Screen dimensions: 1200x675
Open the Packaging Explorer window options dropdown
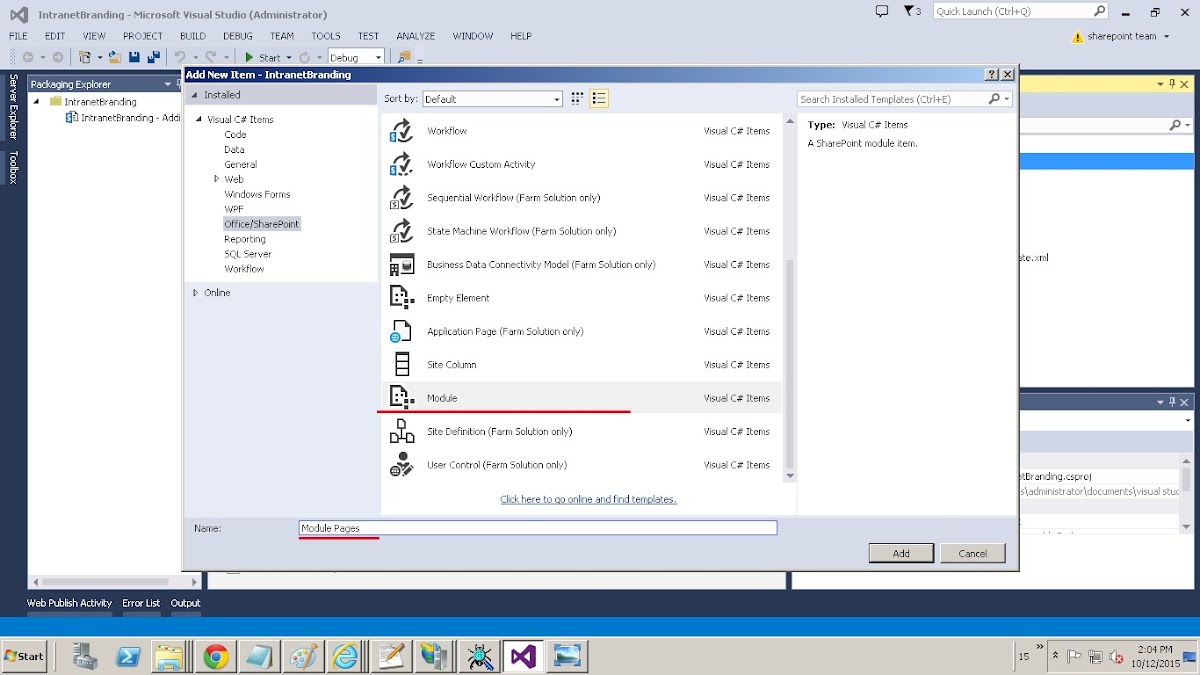pos(168,84)
